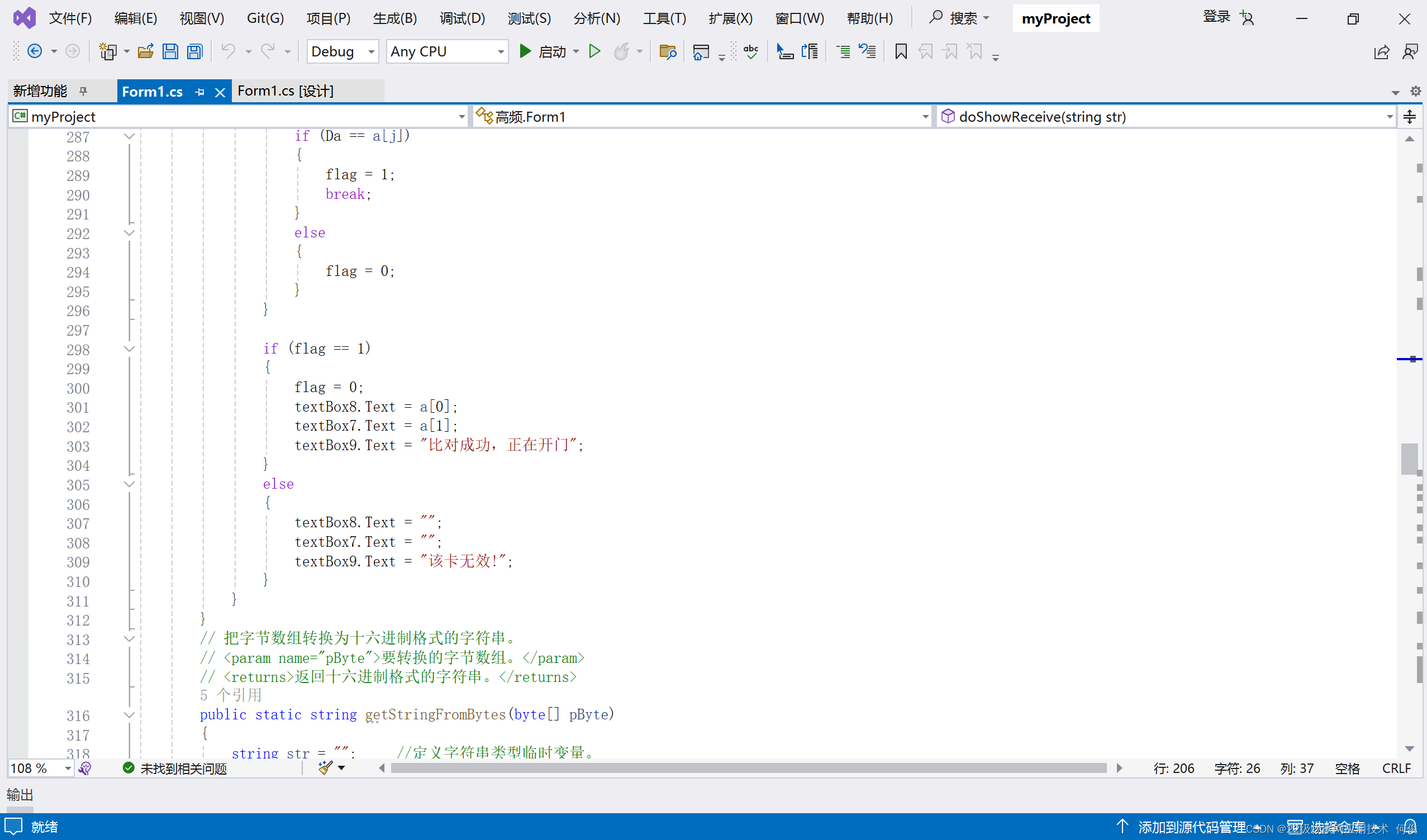Open the 帮助(H) menu
This screenshot has height=840, width=1427.
(870, 18)
